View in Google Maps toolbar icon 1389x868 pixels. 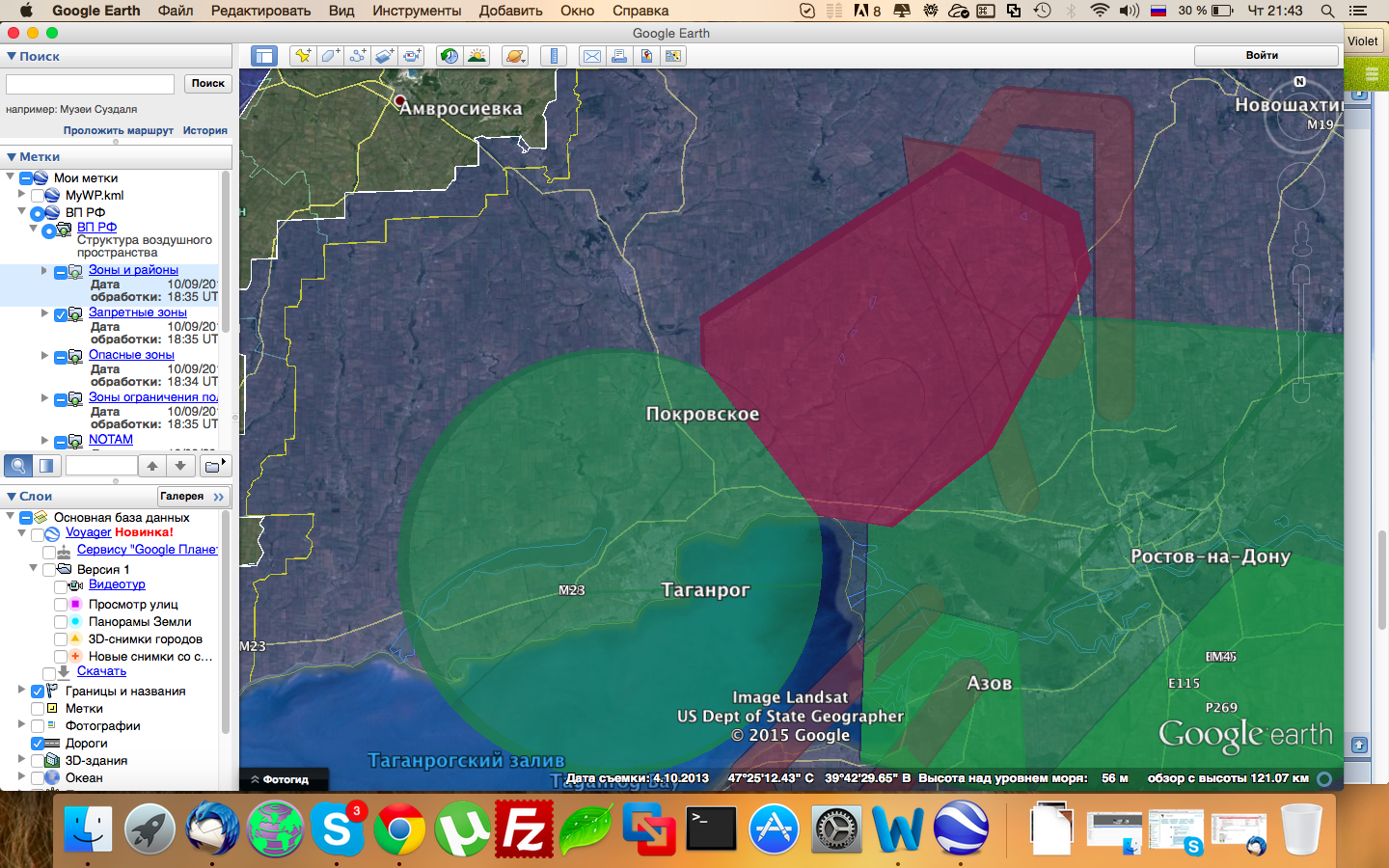pos(673,56)
